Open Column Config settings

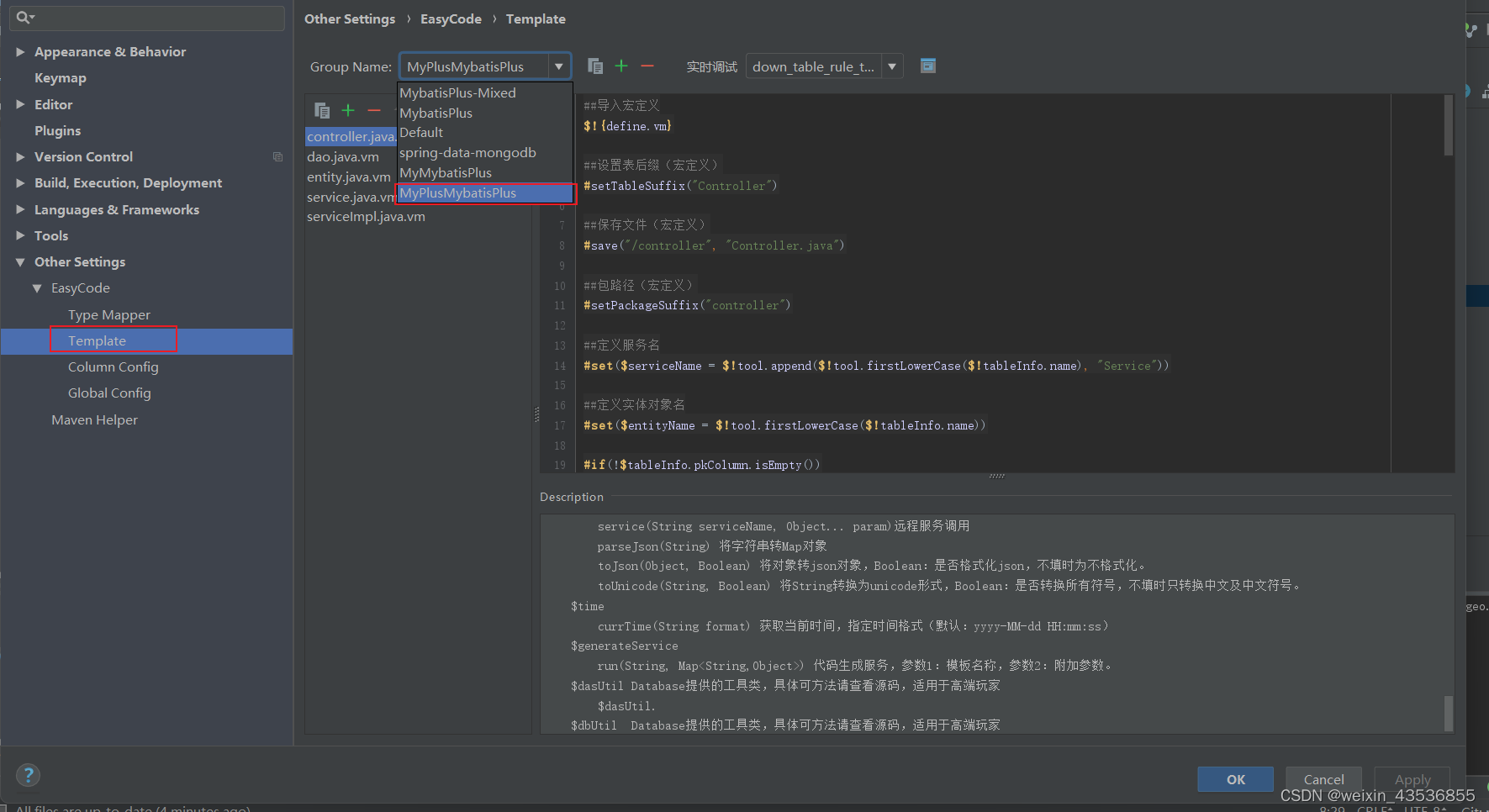pyautogui.click(x=114, y=366)
